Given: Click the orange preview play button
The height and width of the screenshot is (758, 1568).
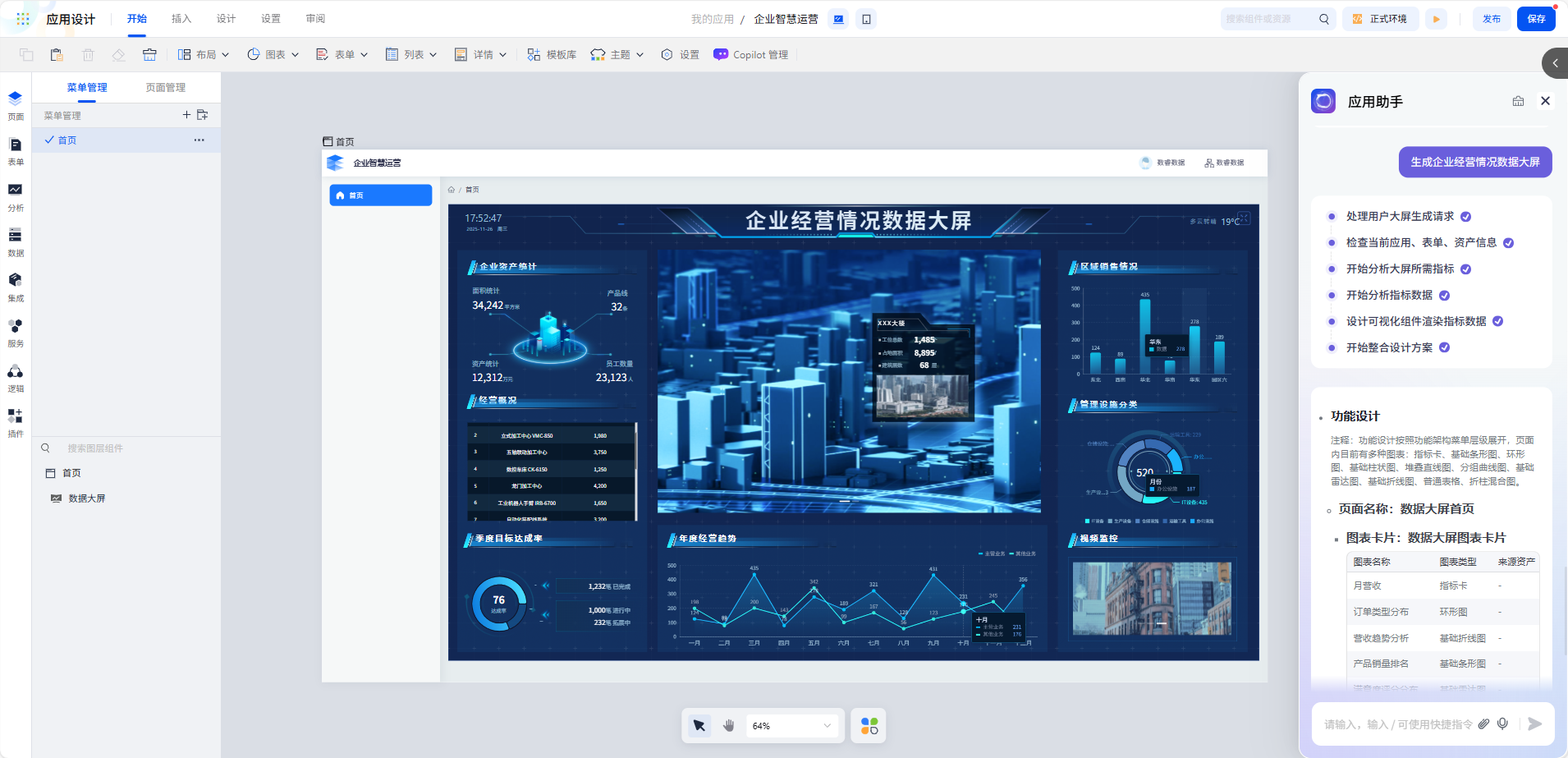Looking at the screenshot, I should pos(1436,19).
